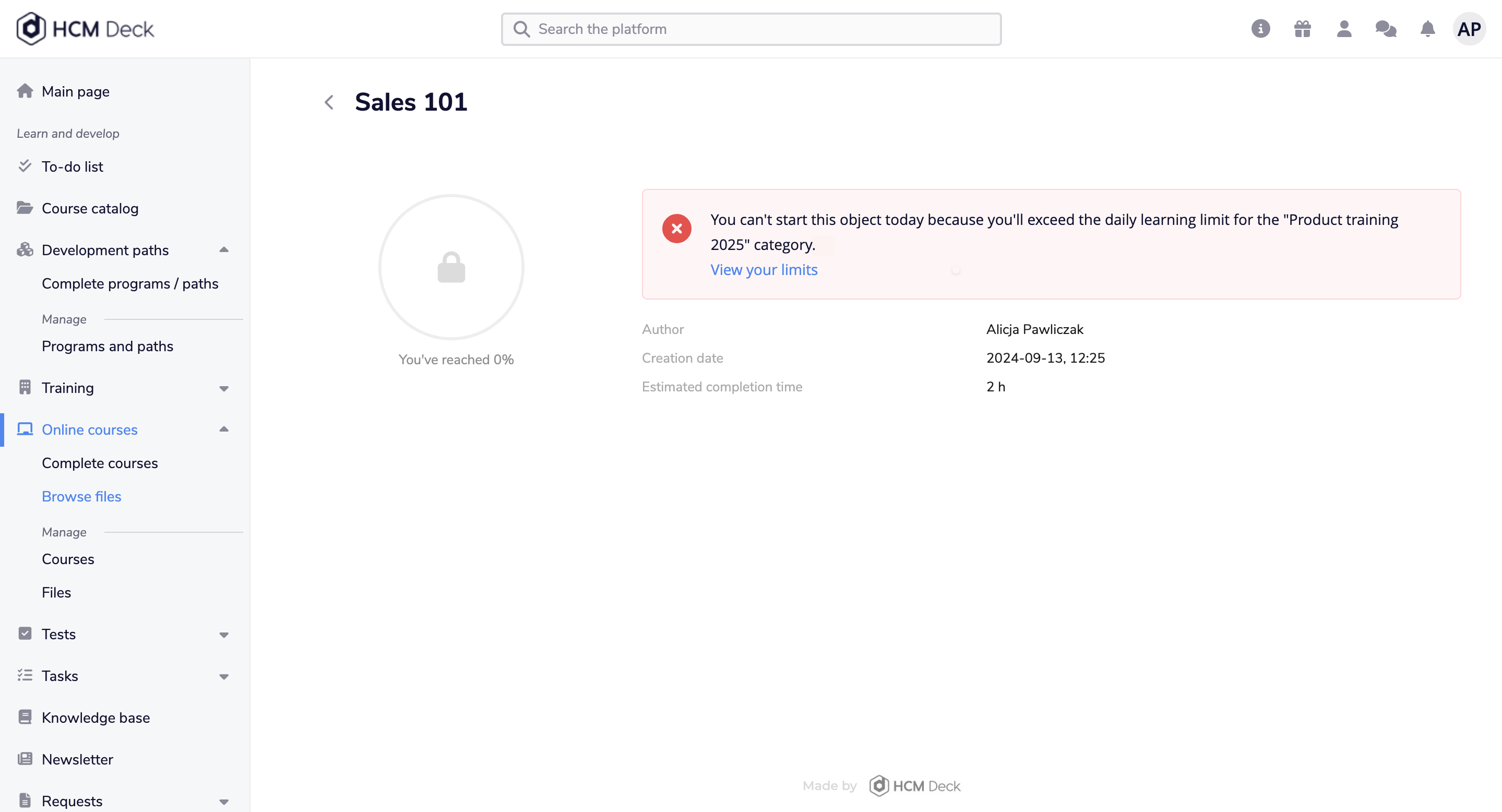Viewport: 1502px width, 812px height.
Task: Click the gift rewards icon
Action: coord(1302,29)
